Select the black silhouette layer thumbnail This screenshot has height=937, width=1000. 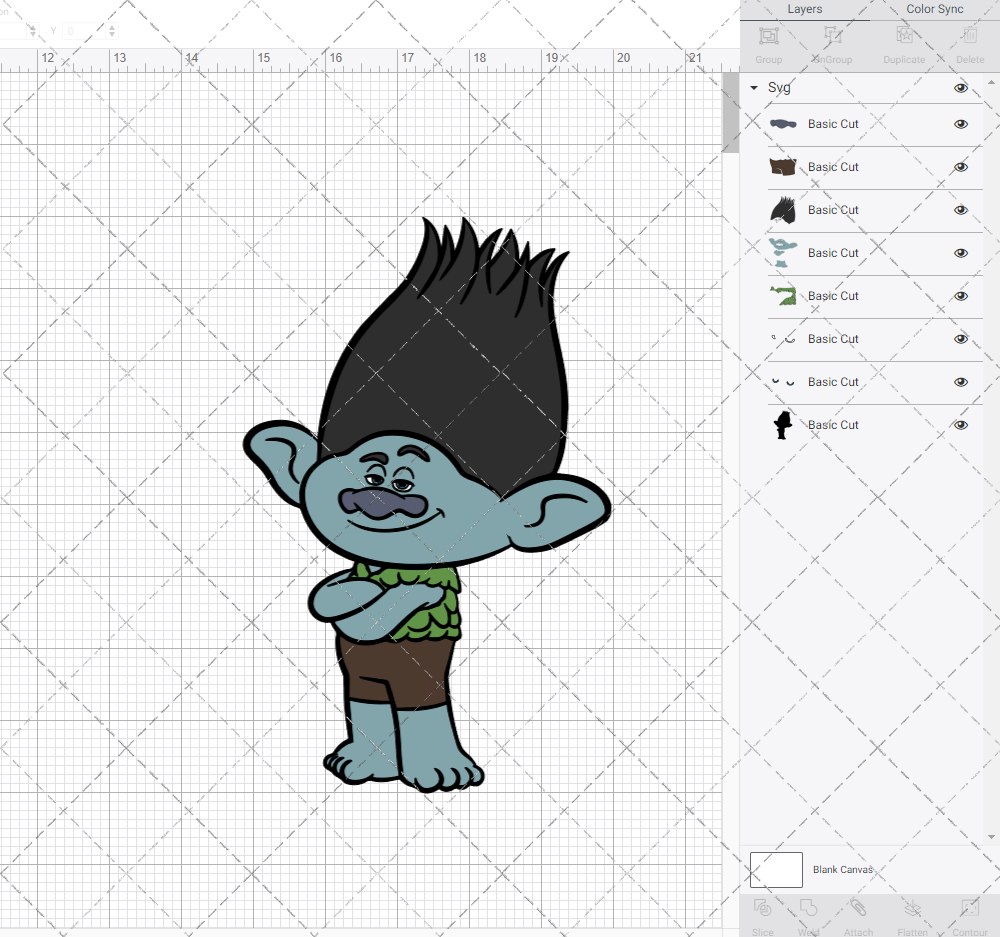pyautogui.click(x=783, y=425)
